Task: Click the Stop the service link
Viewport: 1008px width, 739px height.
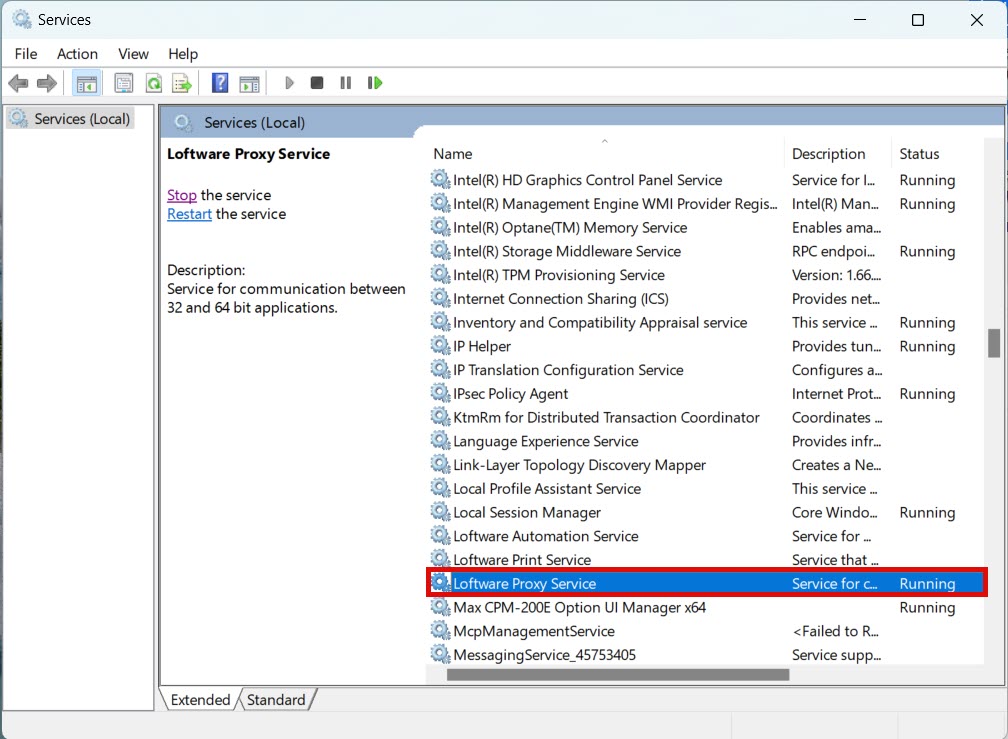Action: coord(182,195)
